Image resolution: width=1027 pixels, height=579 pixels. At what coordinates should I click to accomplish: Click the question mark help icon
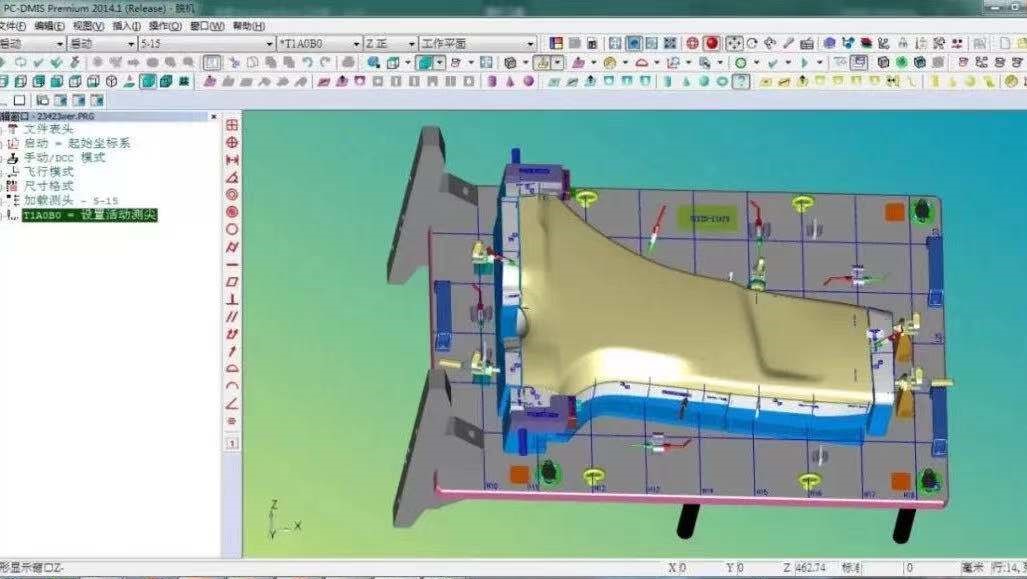coord(740,81)
